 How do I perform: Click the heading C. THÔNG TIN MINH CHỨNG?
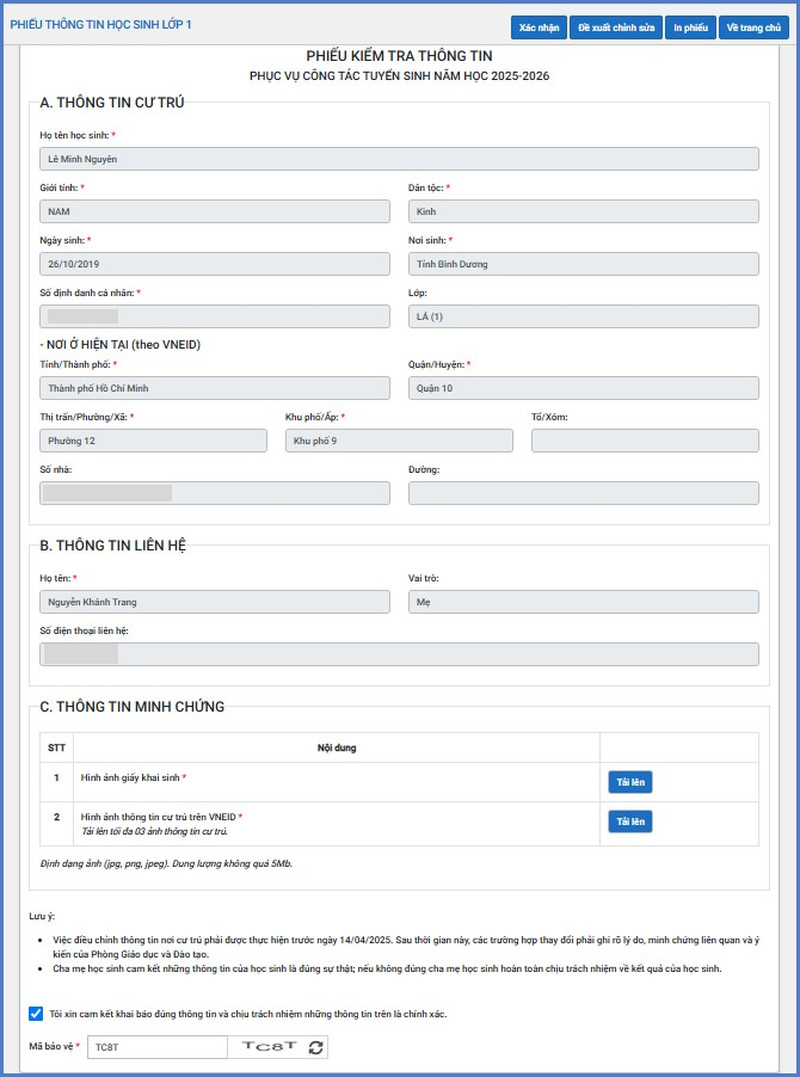pos(132,707)
